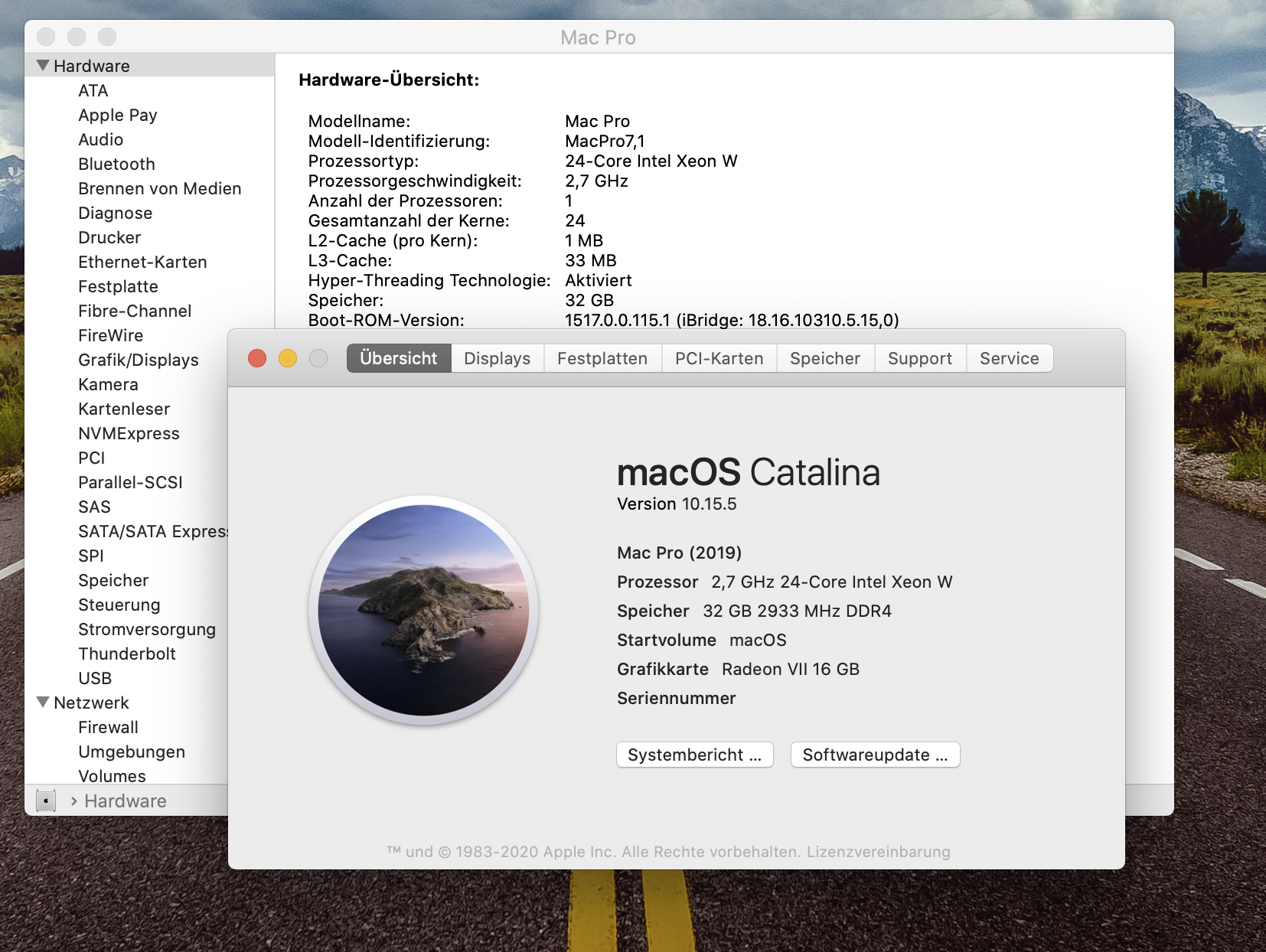
Task: Switch to the Support tab
Action: [920, 358]
